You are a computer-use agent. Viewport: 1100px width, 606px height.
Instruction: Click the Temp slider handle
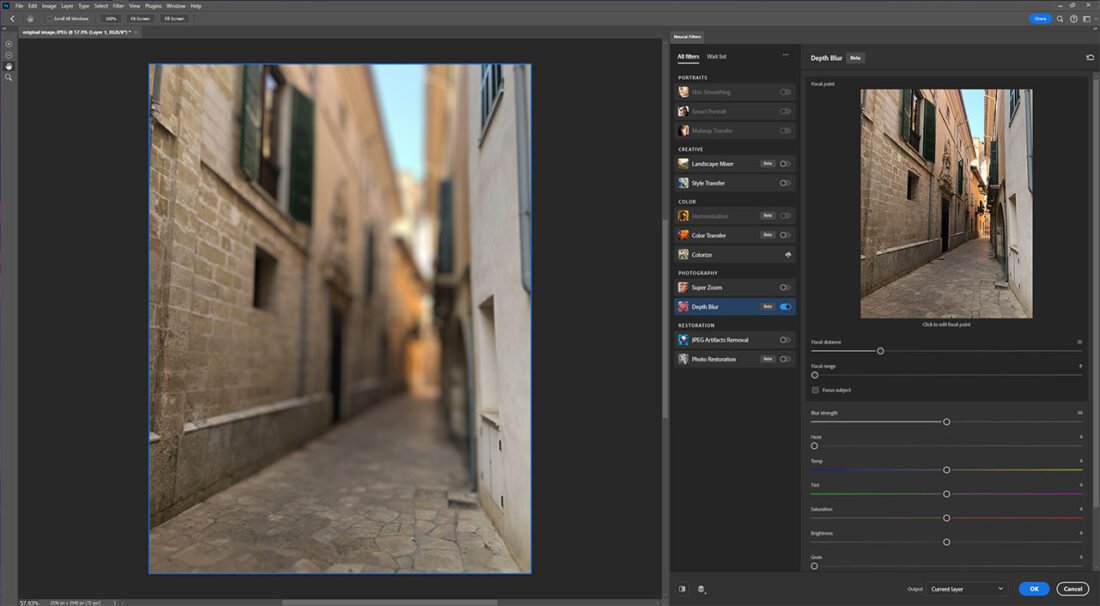point(946,470)
